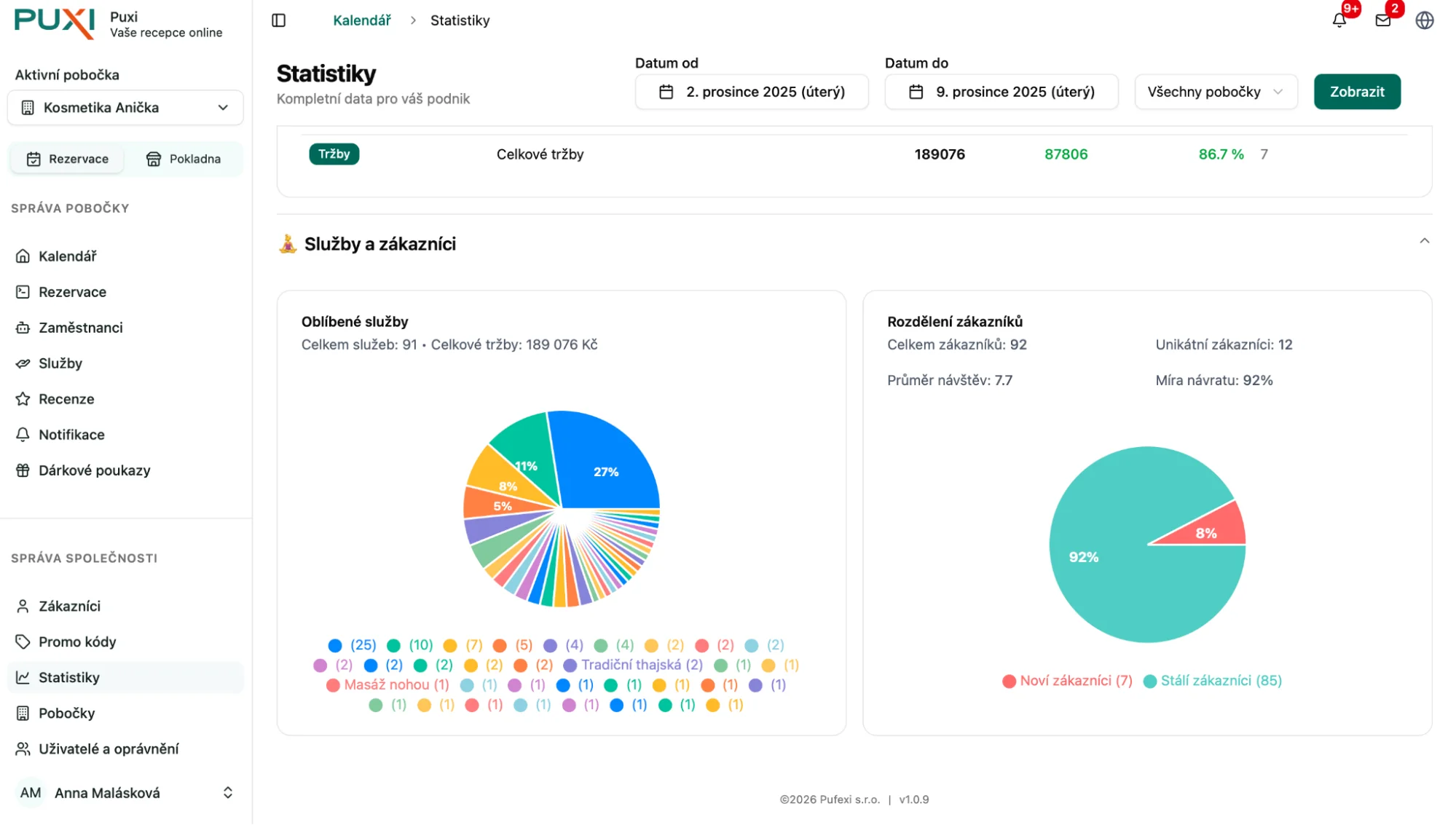Open Pobočky in the sidebar menu
The image size is (1456, 825).
point(66,713)
